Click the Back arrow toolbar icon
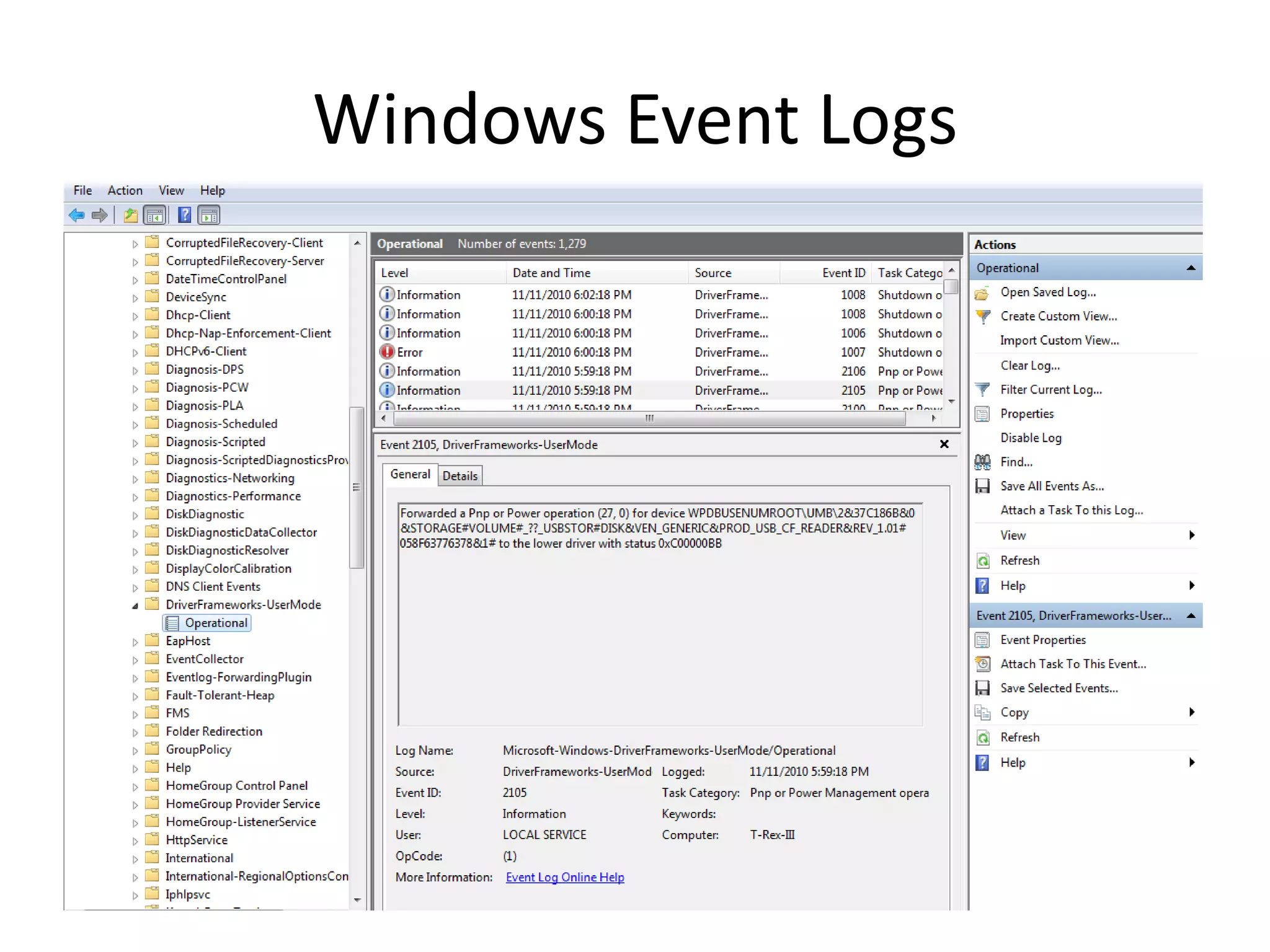This screenshot has width=1270, height=952. coord(77,215)
